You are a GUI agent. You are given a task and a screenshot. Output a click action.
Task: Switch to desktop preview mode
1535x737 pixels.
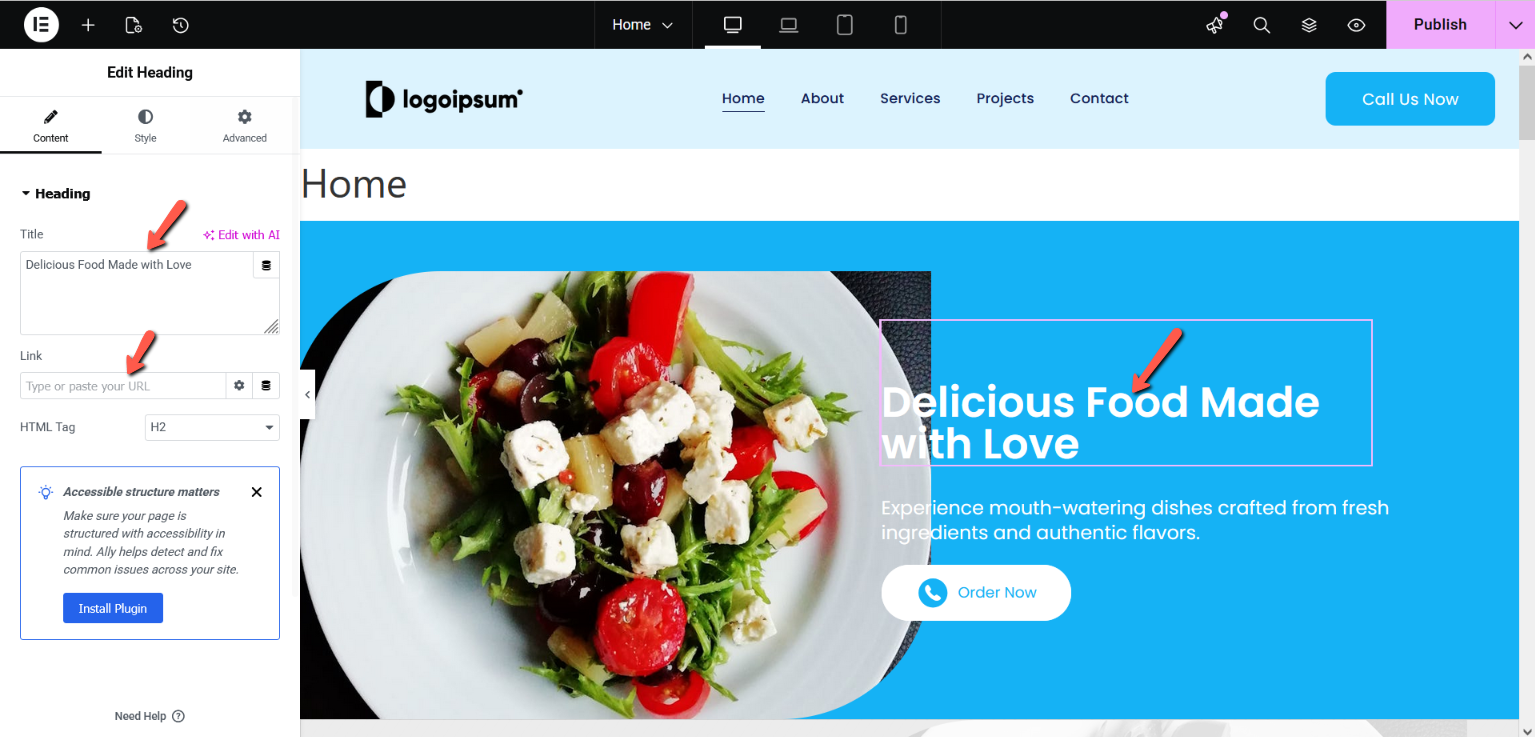coord(733,25)
